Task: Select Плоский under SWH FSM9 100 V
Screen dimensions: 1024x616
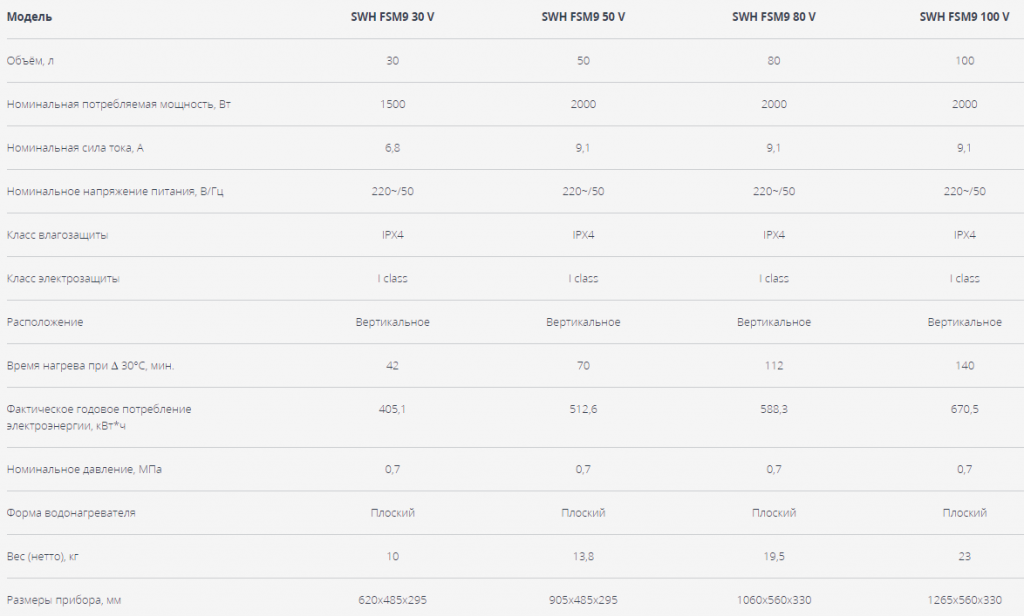Action: [965, 513]
